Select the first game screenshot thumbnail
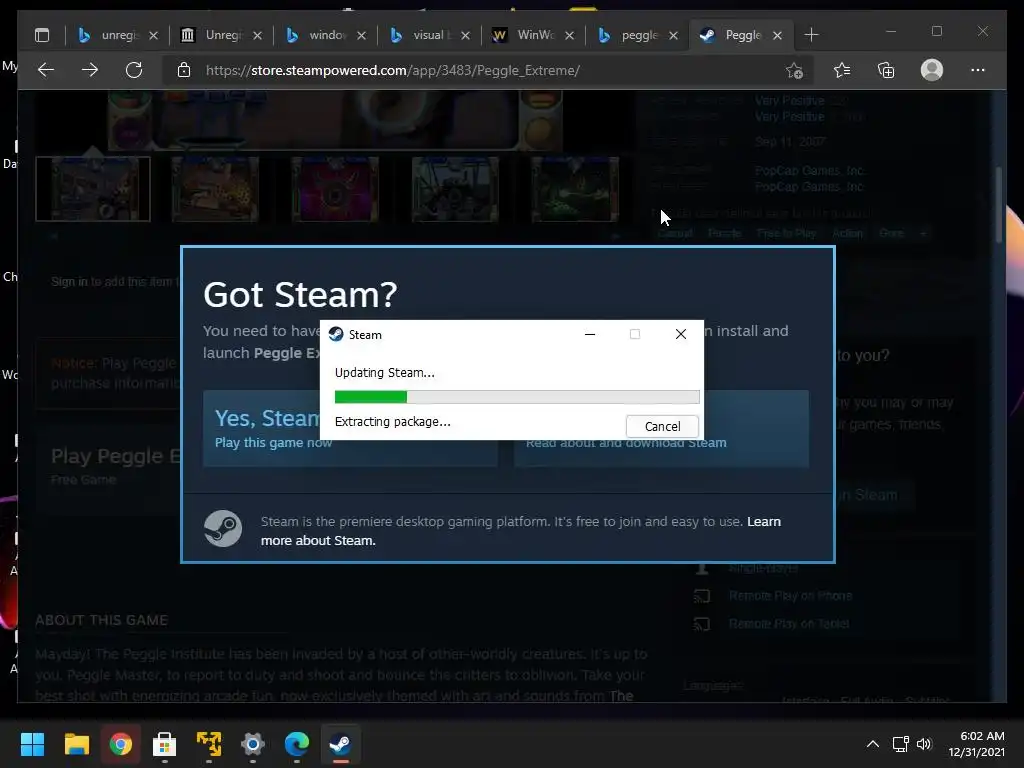1024x768 pixels. click(93, 189)
